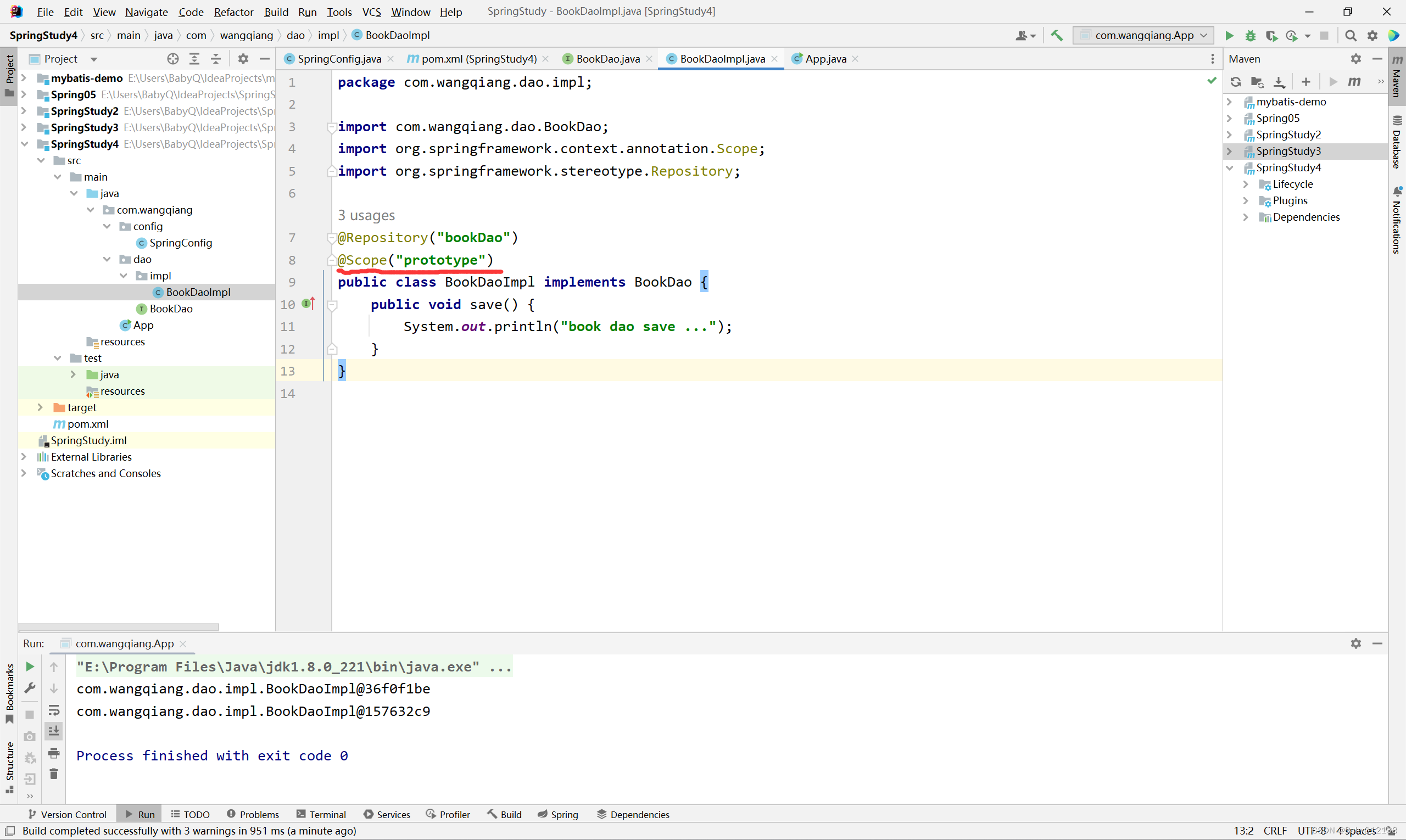Toggle soft-wrap in Run console
The width and height of the screenshot is (1406, 840).
pyautogui.click(x=54, y=710)
